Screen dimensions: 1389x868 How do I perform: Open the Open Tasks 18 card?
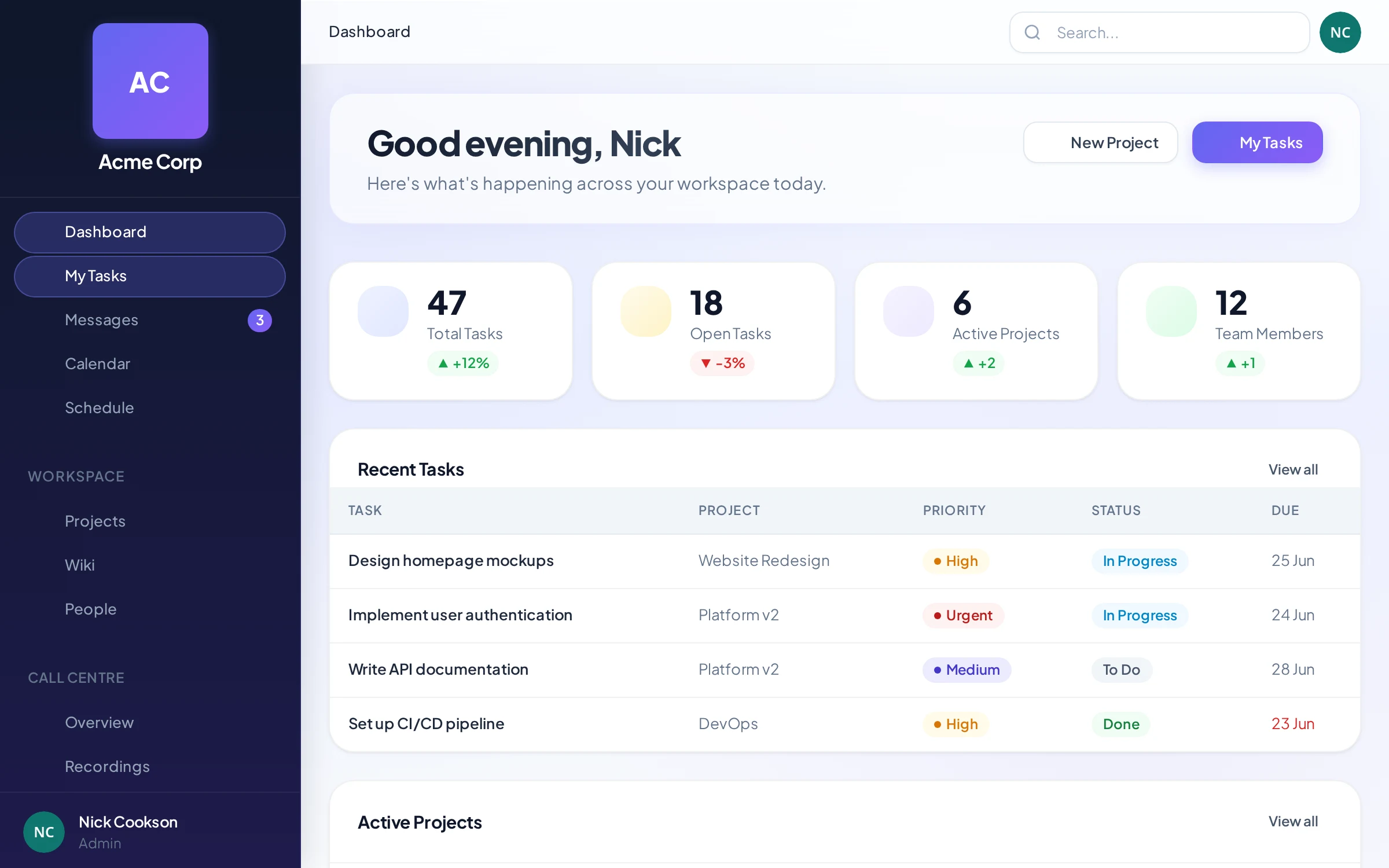(x=714, y=331)
